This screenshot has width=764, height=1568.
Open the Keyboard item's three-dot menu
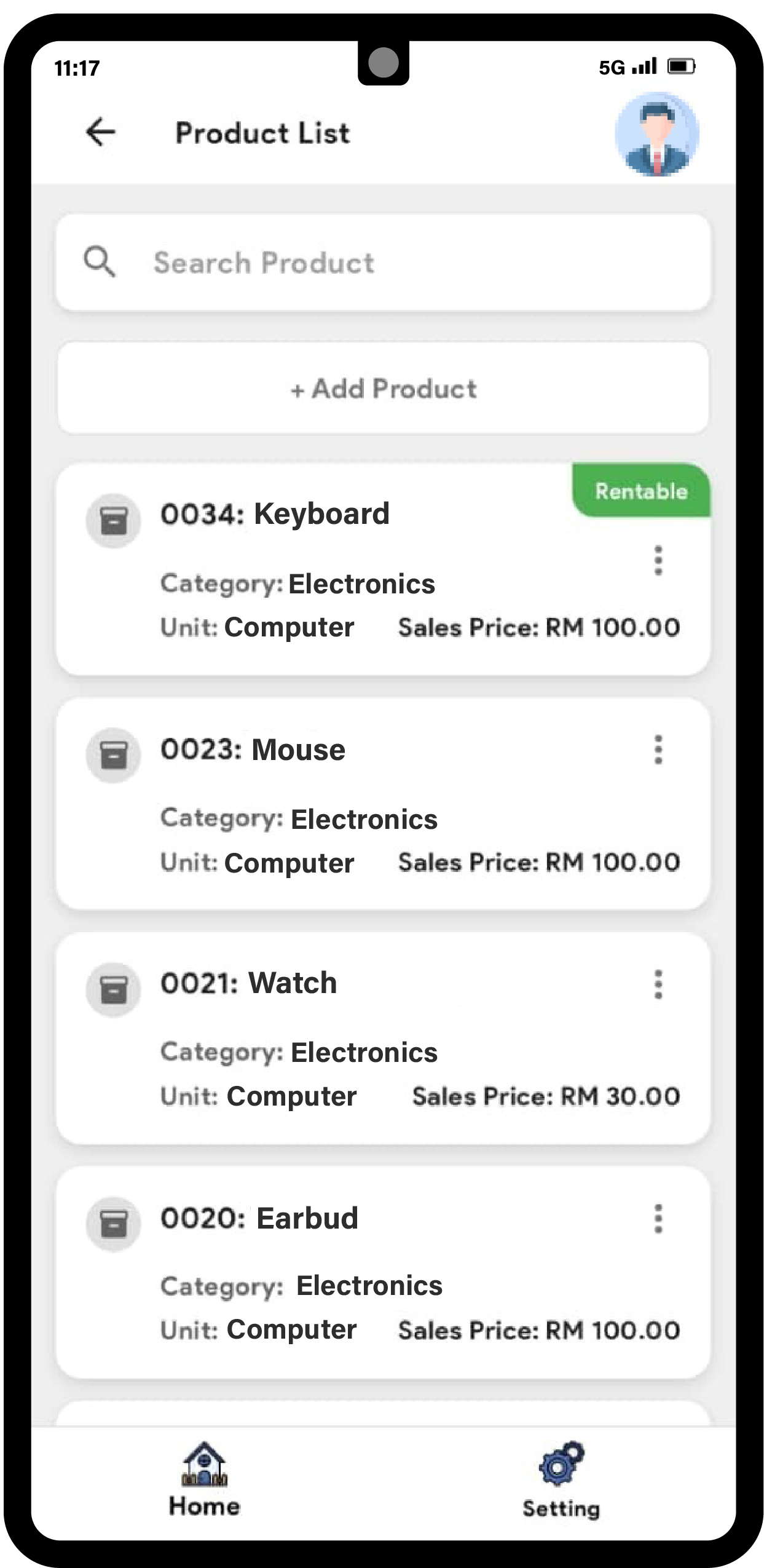(x=658, y=560)
